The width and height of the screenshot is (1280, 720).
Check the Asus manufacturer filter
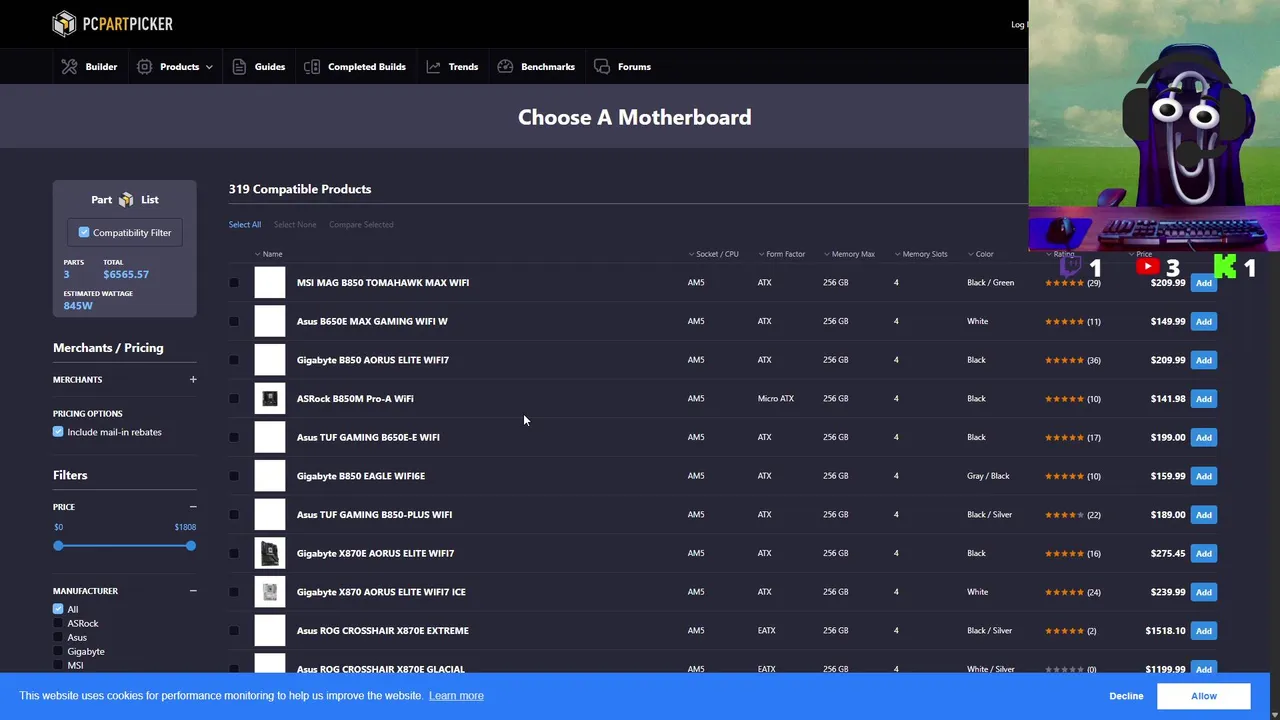[58, 637]
